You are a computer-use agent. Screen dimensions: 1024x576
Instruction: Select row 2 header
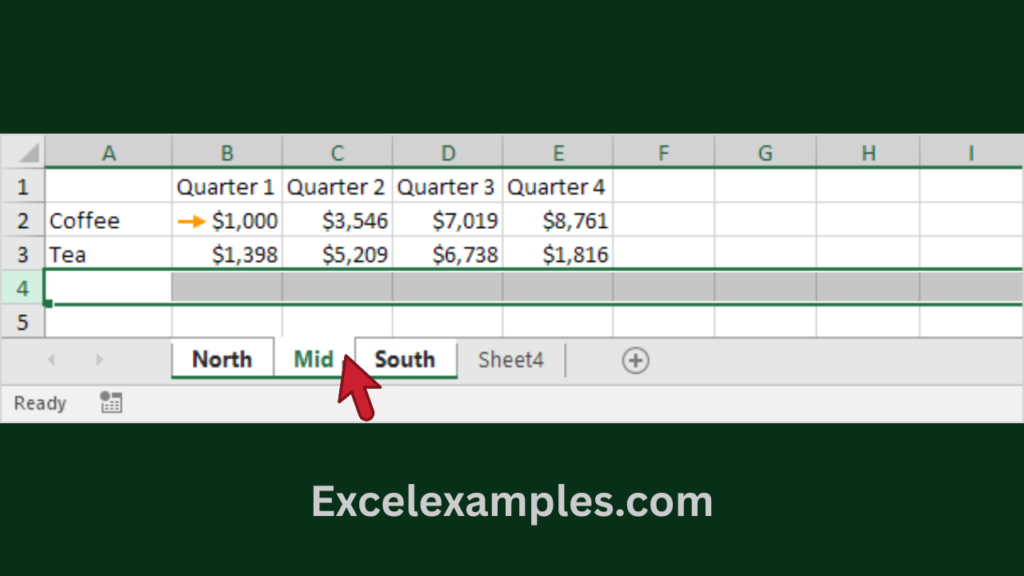(22, 220)
